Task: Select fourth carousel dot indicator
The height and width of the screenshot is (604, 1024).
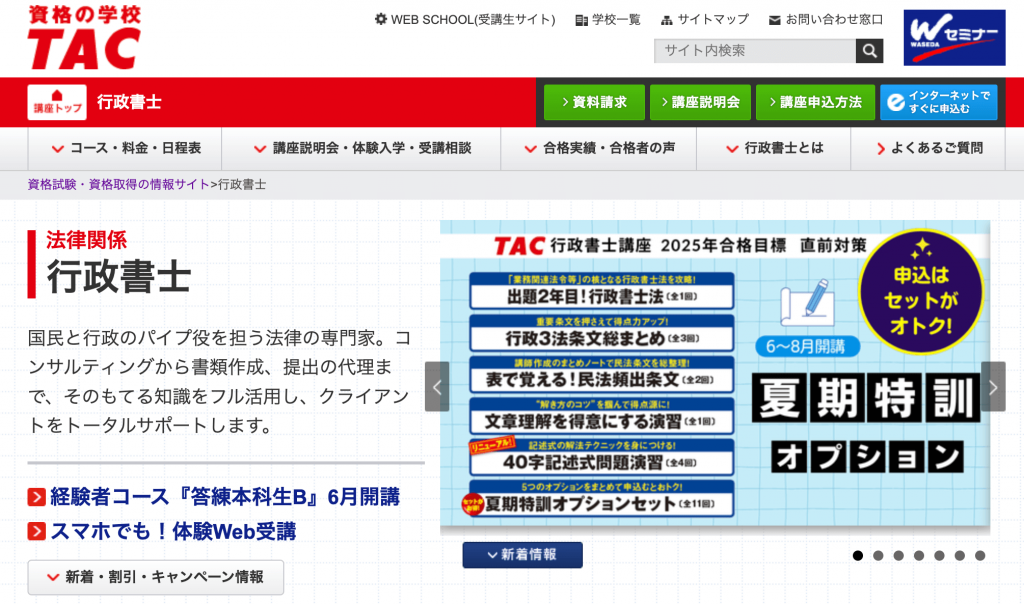Action: tap(919, 556)
